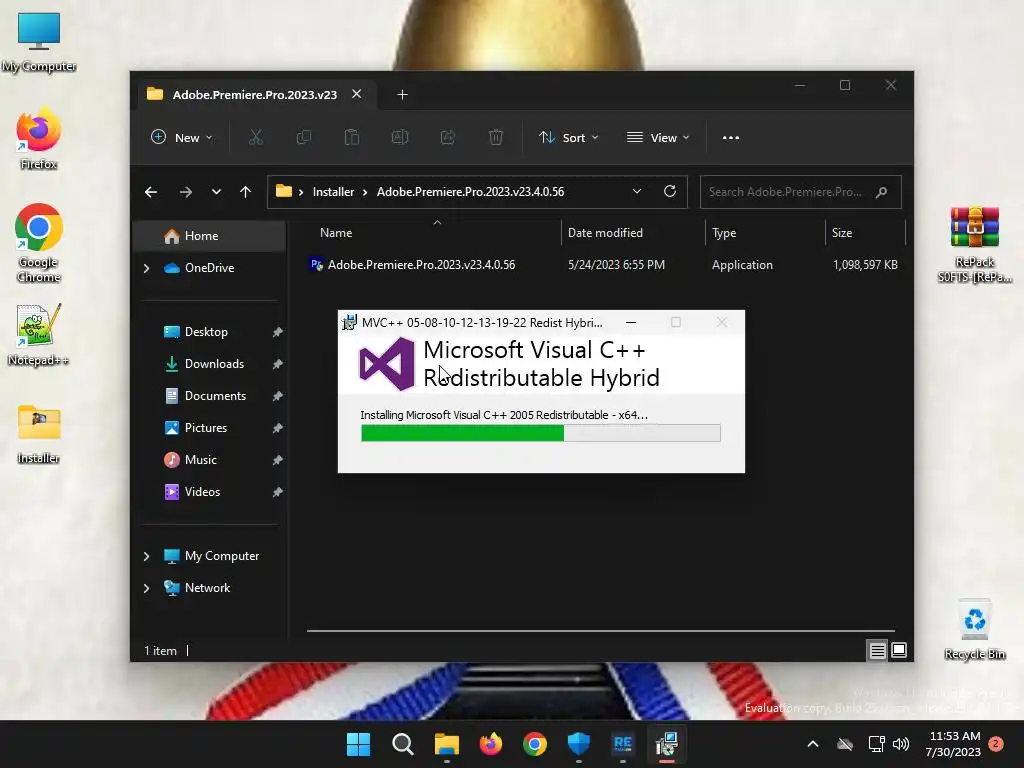
Task: Click the horizontal scrollbar in file list
Action: 601,631
